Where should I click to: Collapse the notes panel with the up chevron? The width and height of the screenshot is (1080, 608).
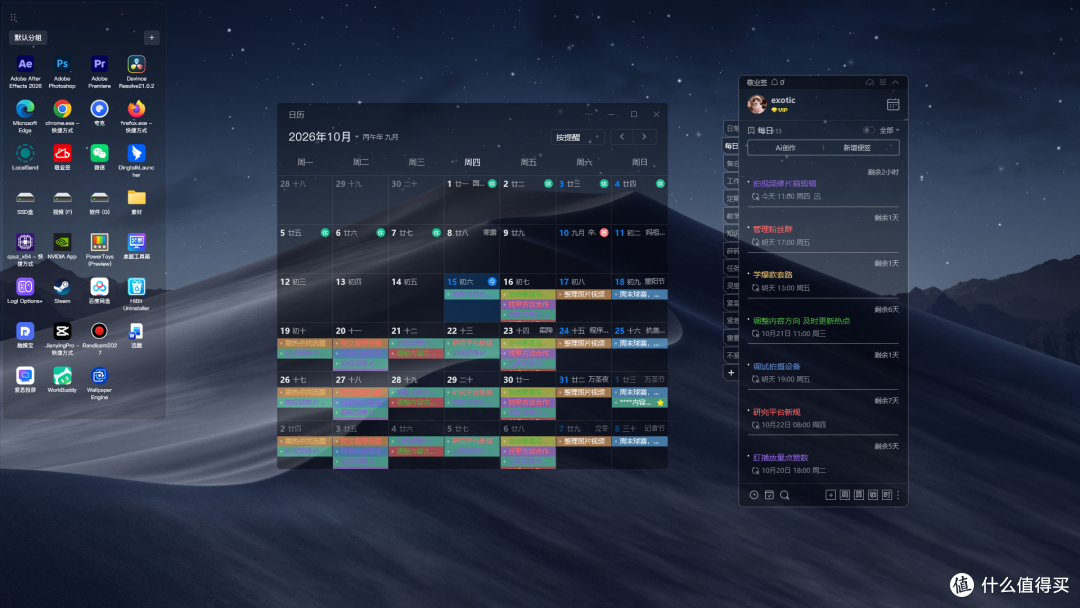[895, 83]
